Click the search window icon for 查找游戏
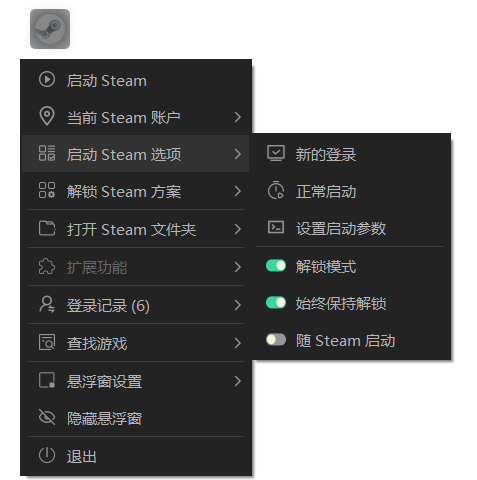This screenshot has width=477, height=480. click(x=47, y=343)
